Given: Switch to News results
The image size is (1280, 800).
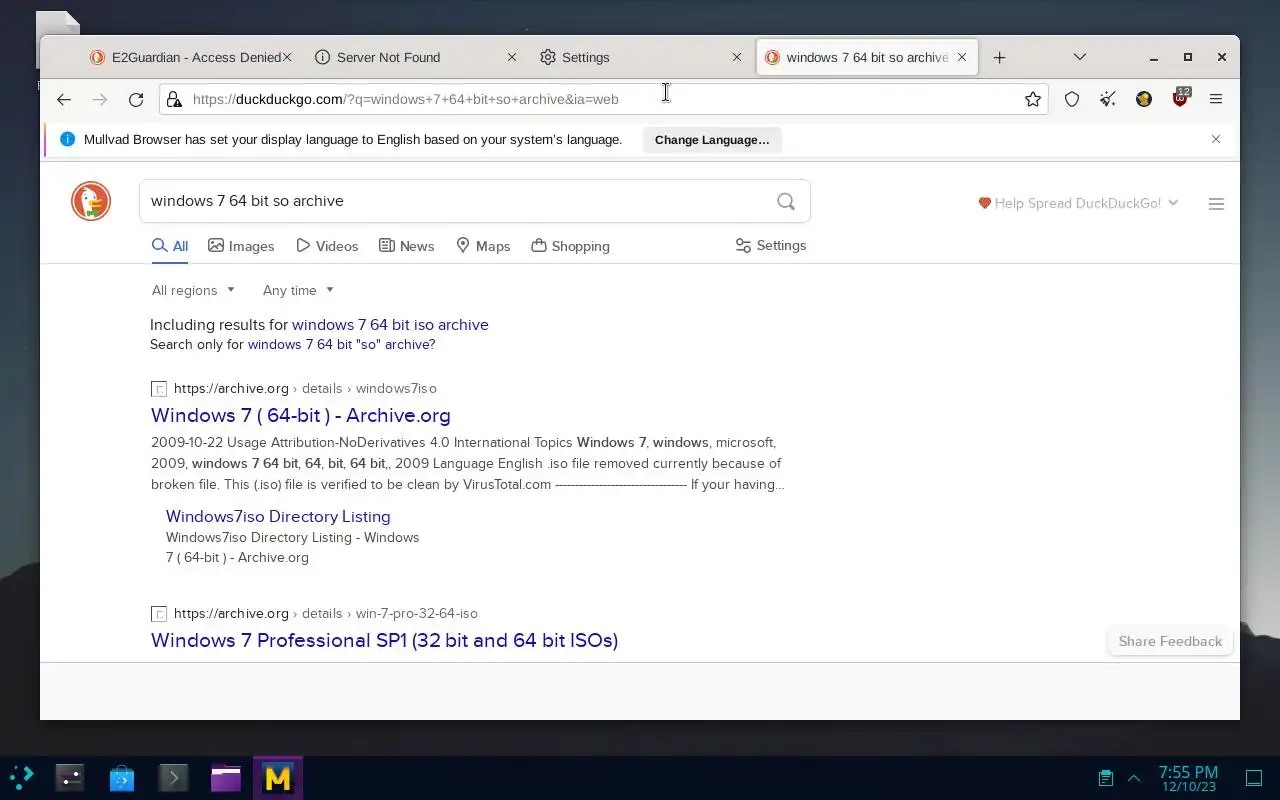Looking at the screenshot, I should coord(406,246).
